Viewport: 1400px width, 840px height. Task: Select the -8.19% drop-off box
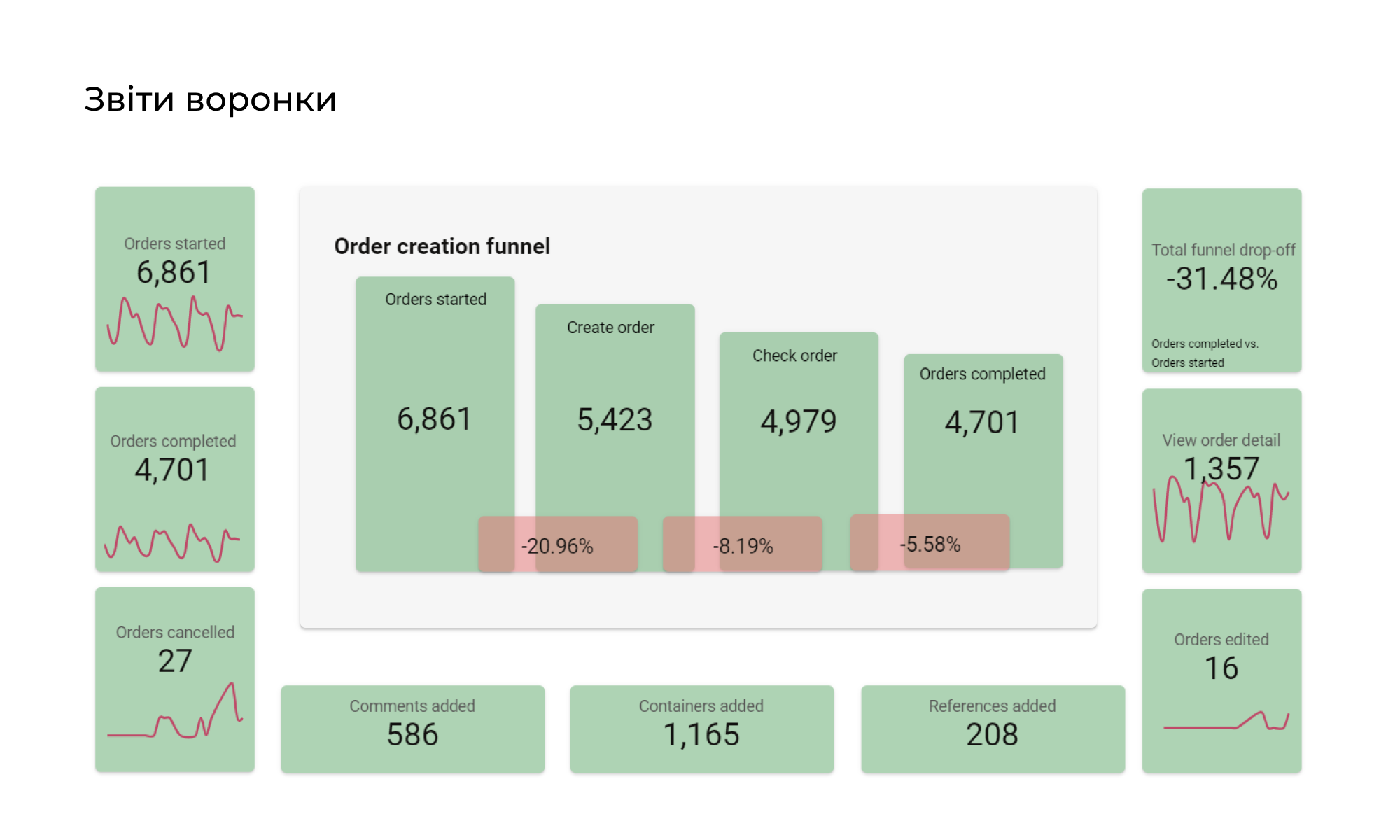click(743, 545)
